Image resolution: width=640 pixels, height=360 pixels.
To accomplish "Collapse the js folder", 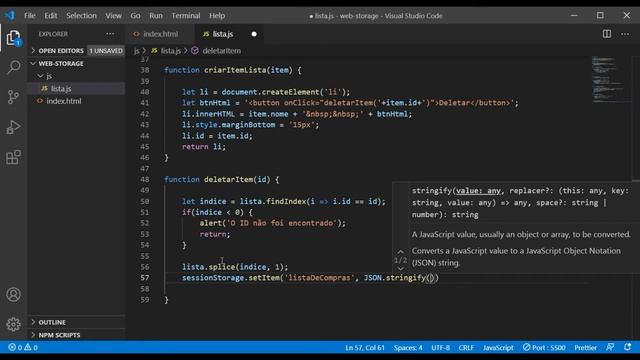I will (49, 76).
